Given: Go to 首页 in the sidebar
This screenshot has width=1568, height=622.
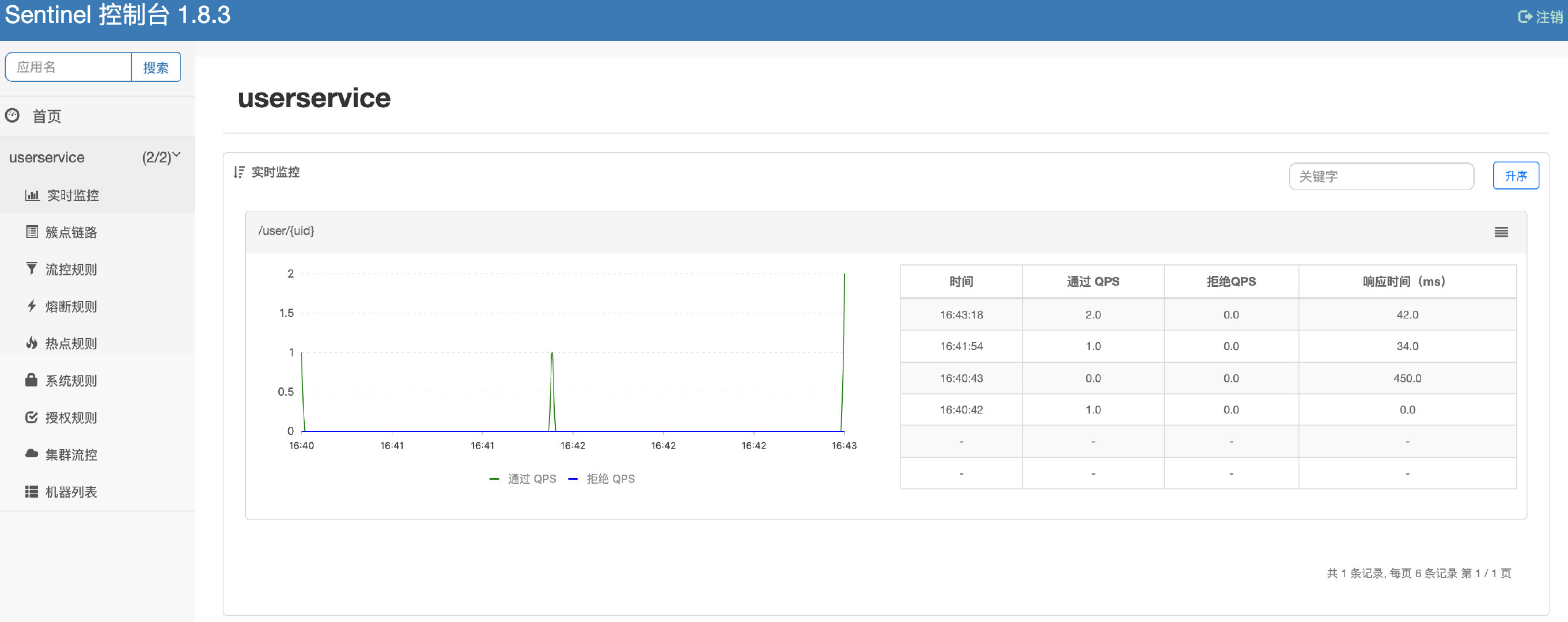Looking at the screenshot, I should click(x=46, y=116).
